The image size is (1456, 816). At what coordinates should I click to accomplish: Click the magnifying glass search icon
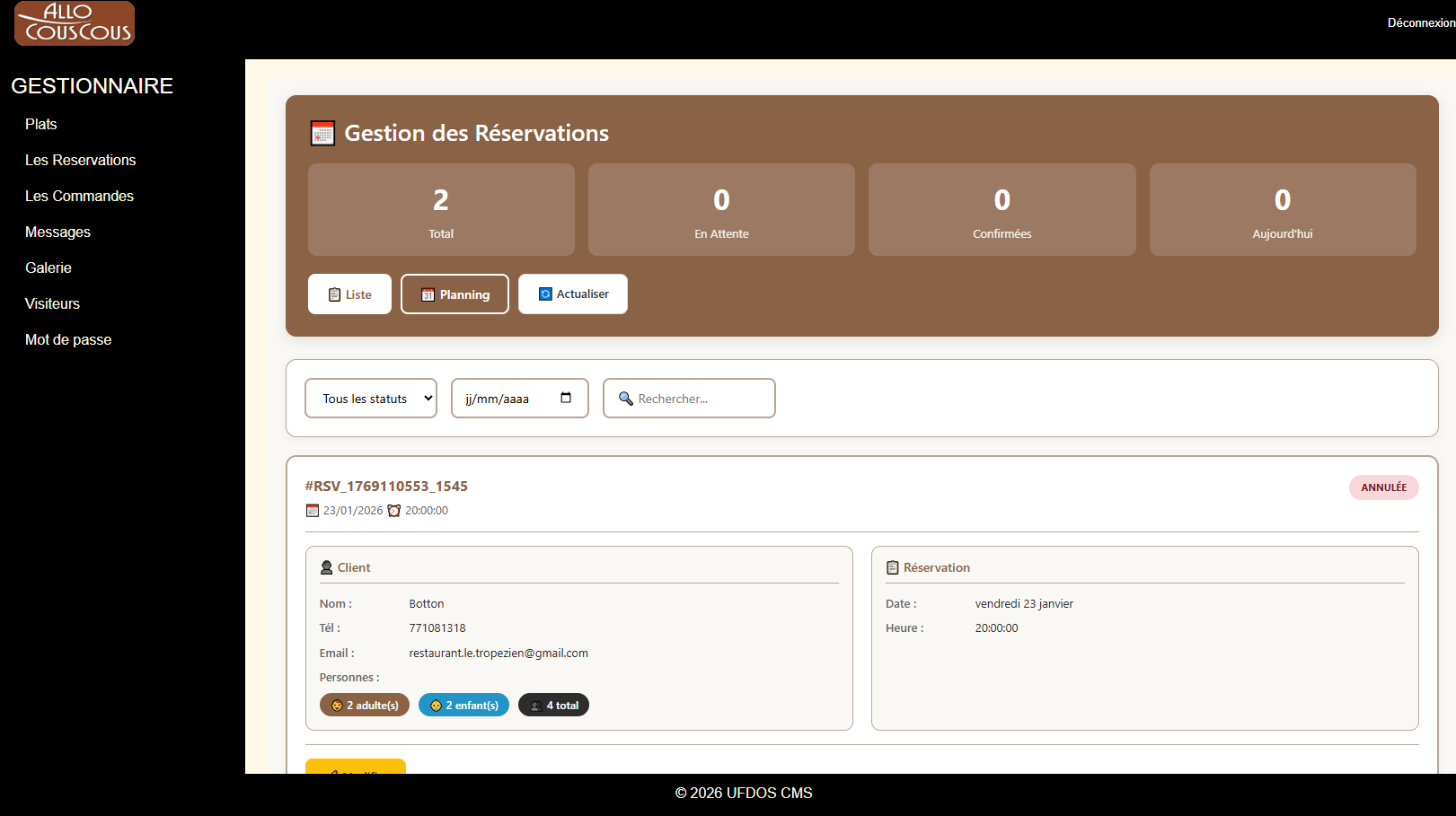[x=626, y=399]
